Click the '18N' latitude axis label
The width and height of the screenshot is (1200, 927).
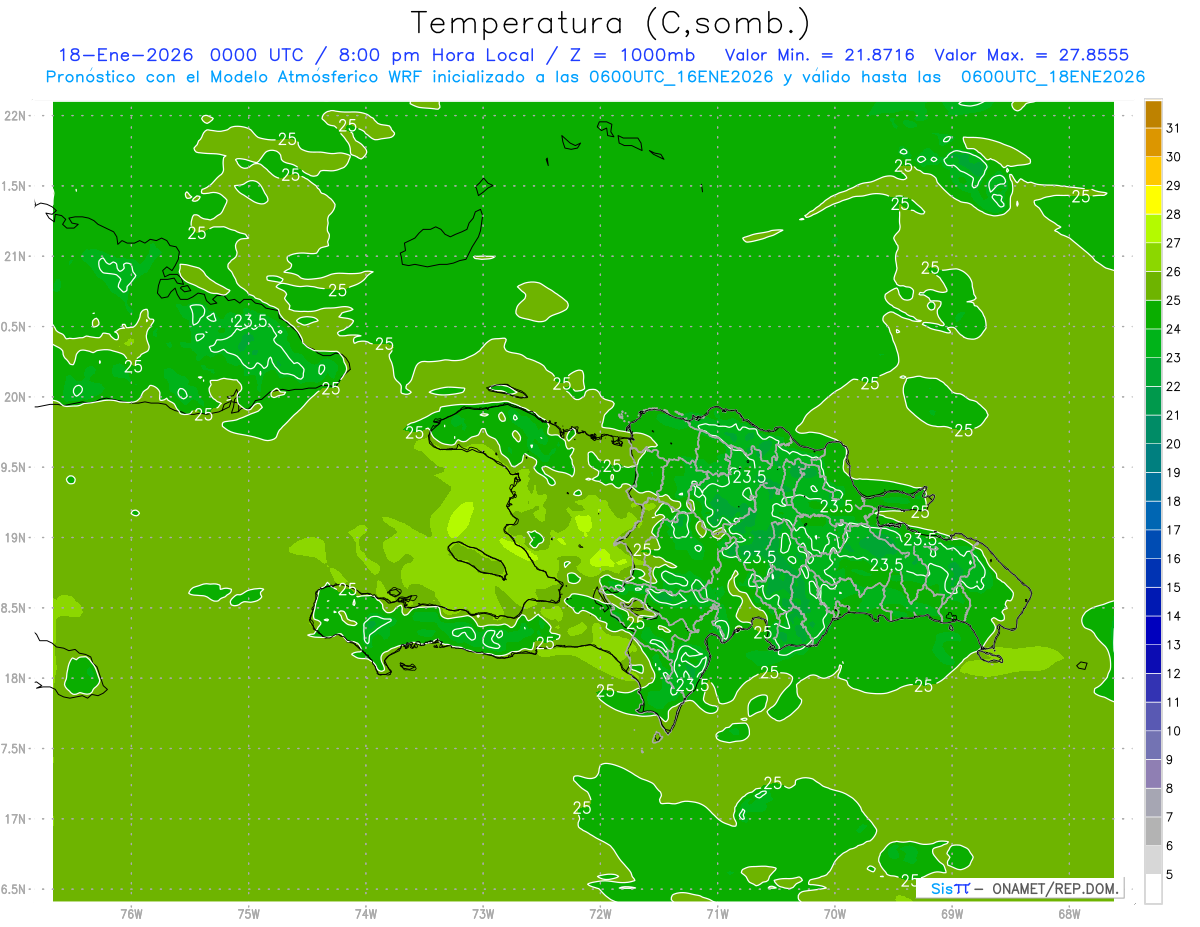coord(17,679)
